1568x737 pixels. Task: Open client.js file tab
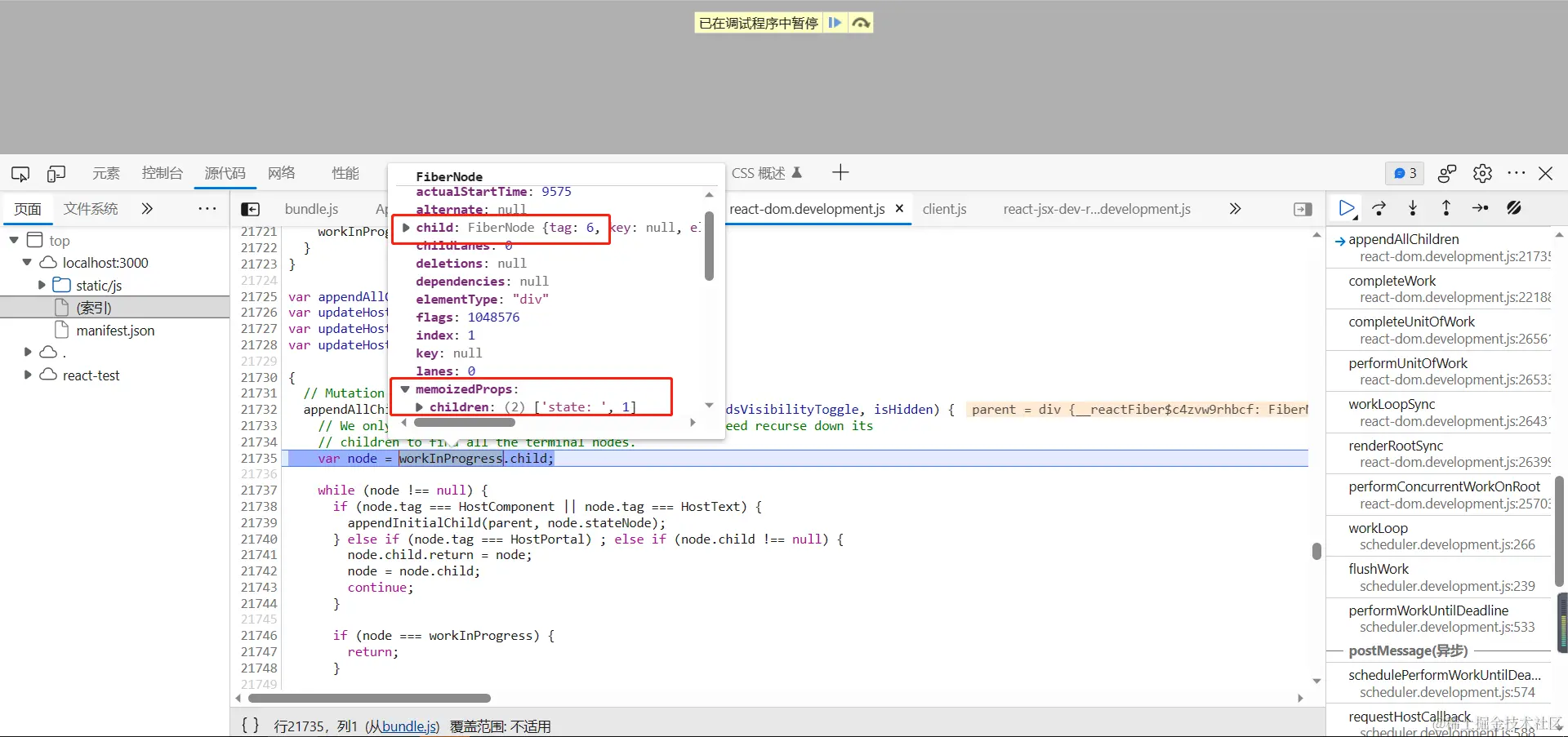(945, 209)
